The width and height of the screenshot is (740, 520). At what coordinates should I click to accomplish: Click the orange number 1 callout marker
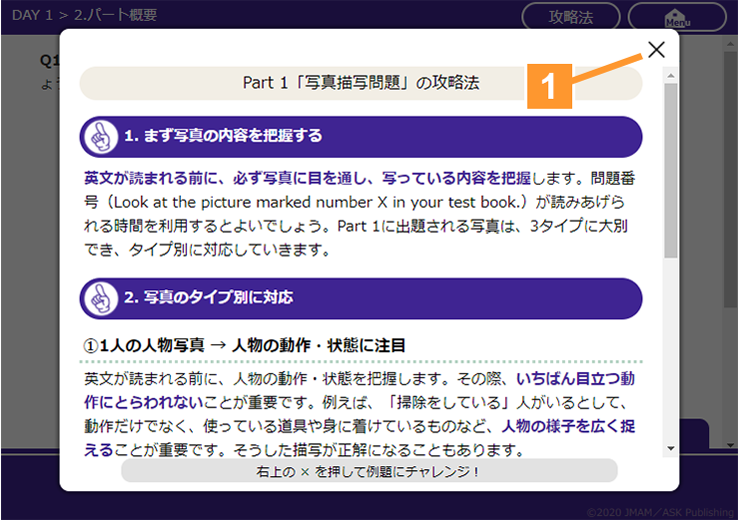(549, 88)
